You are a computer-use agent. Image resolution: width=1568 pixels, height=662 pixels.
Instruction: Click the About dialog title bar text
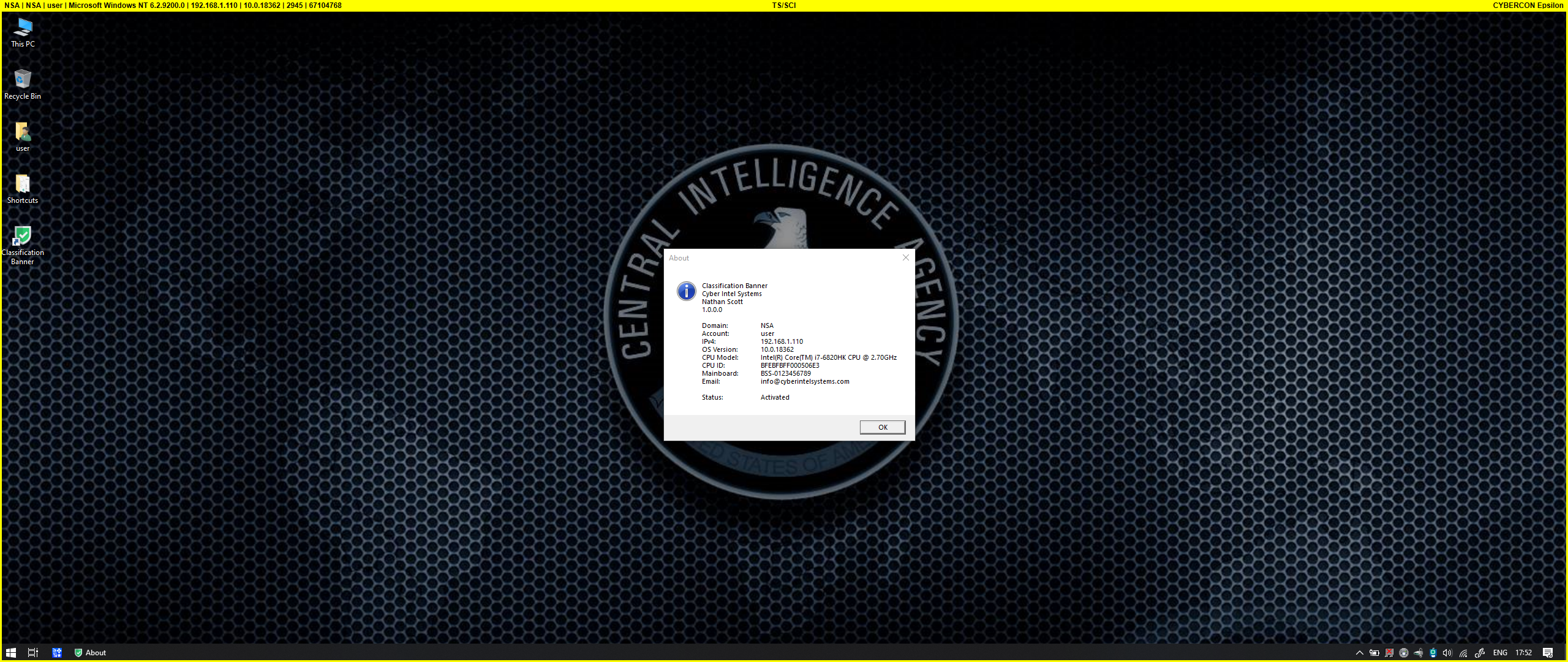pos(679,258)
